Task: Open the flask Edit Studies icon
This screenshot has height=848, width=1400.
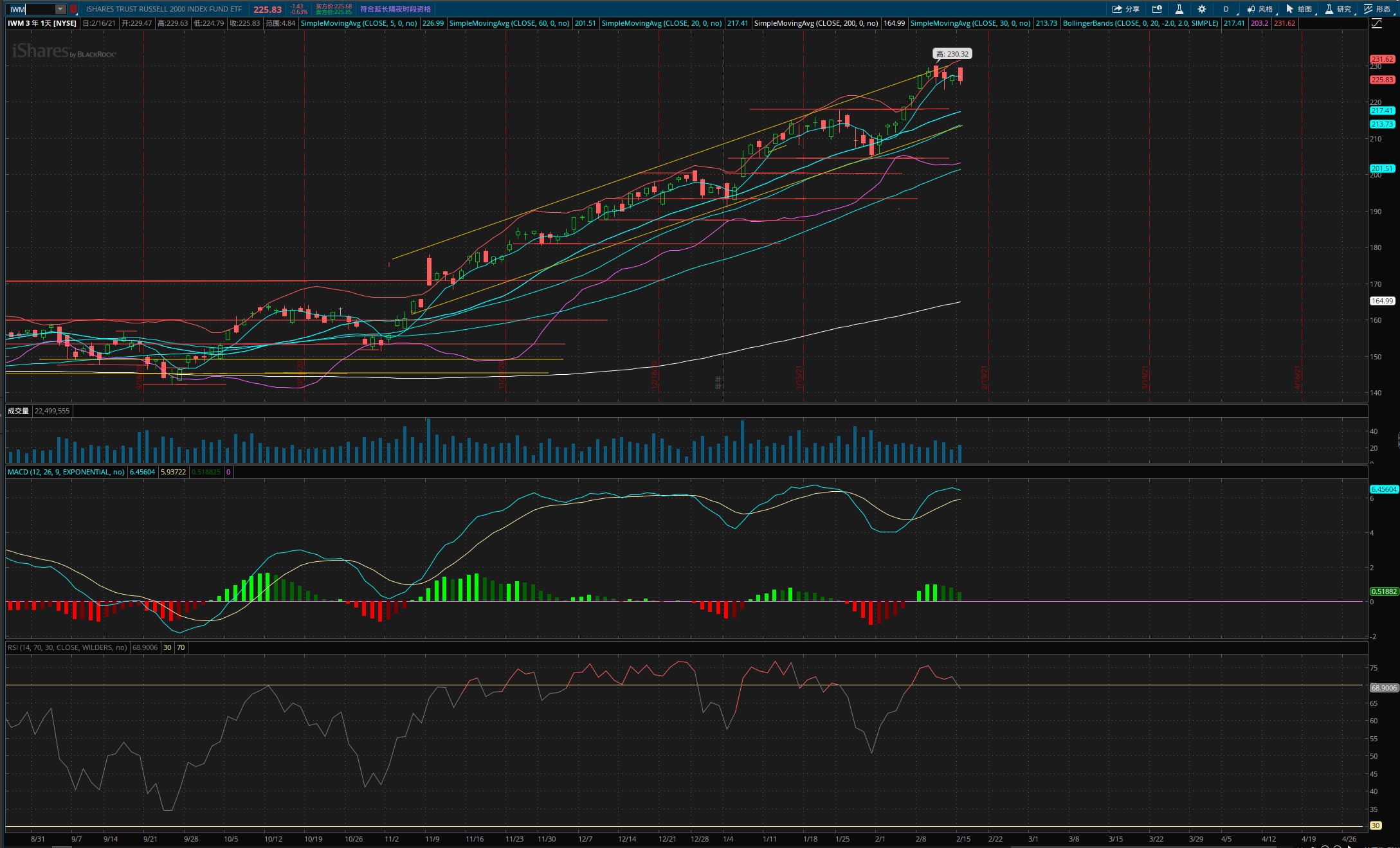Action: pos(1179,9)
